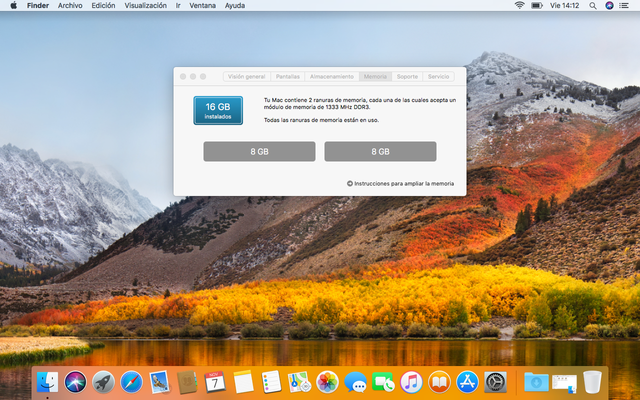Open the Trash in the Dock
This screenshot has width=640, height=400.
tap(592, 382)
